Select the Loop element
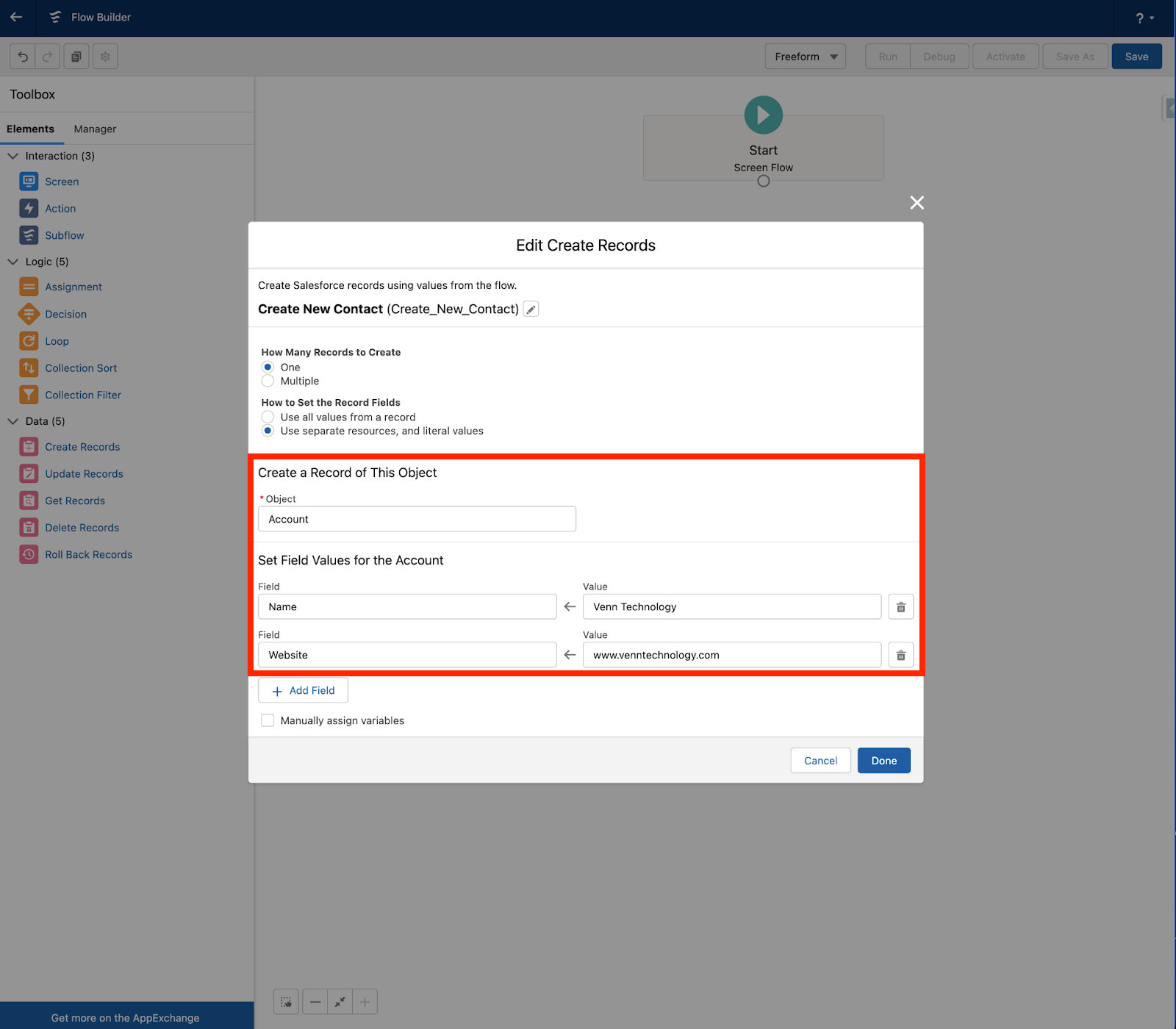 pos(57,340)
